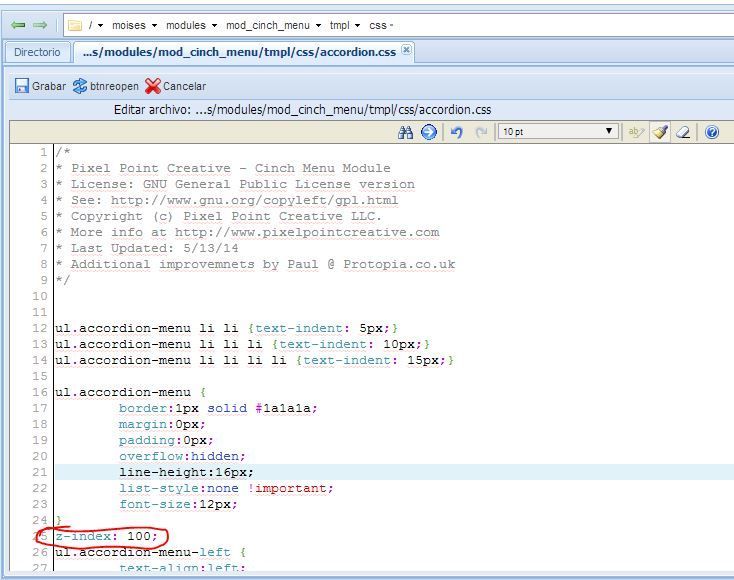
Task: Expand the root slash path dropdown
Action: coord(100,26)
